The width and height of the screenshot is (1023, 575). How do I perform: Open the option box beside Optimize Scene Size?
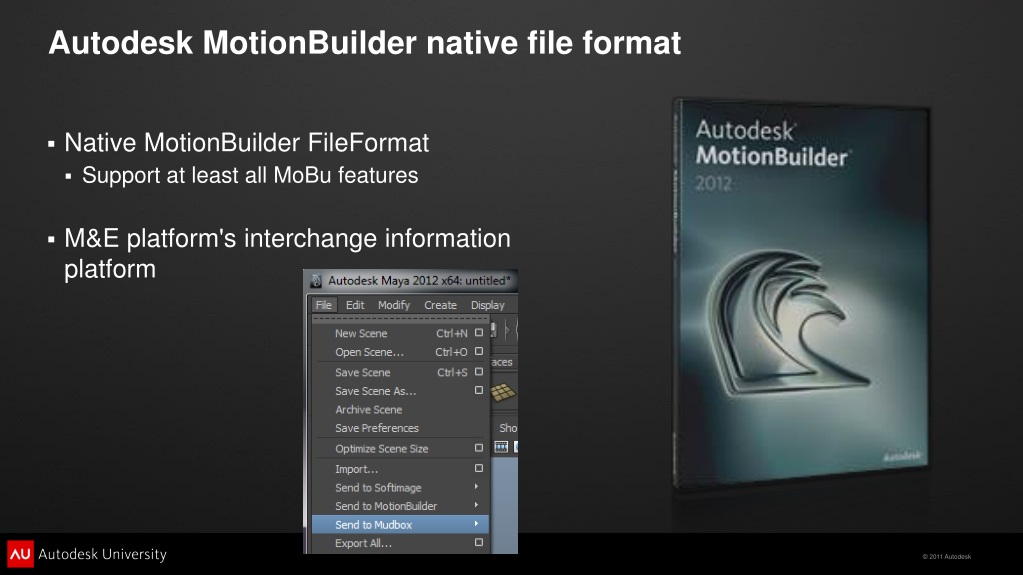(479, 448)
